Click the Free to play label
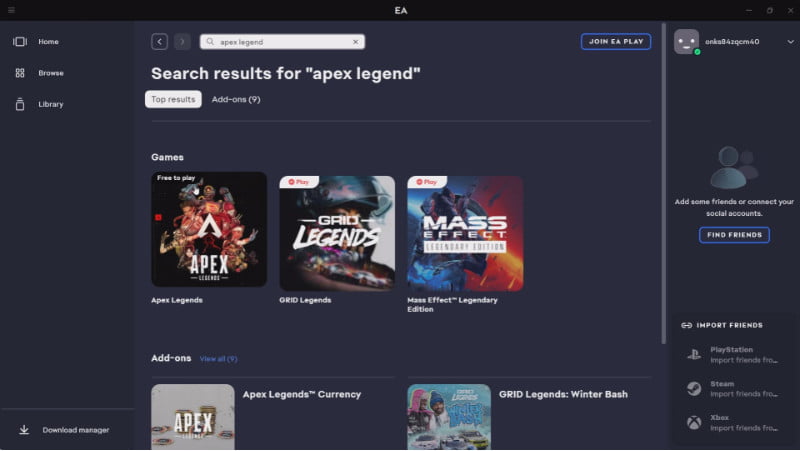Viewport: 800px width, 451px height. [176, 178]
